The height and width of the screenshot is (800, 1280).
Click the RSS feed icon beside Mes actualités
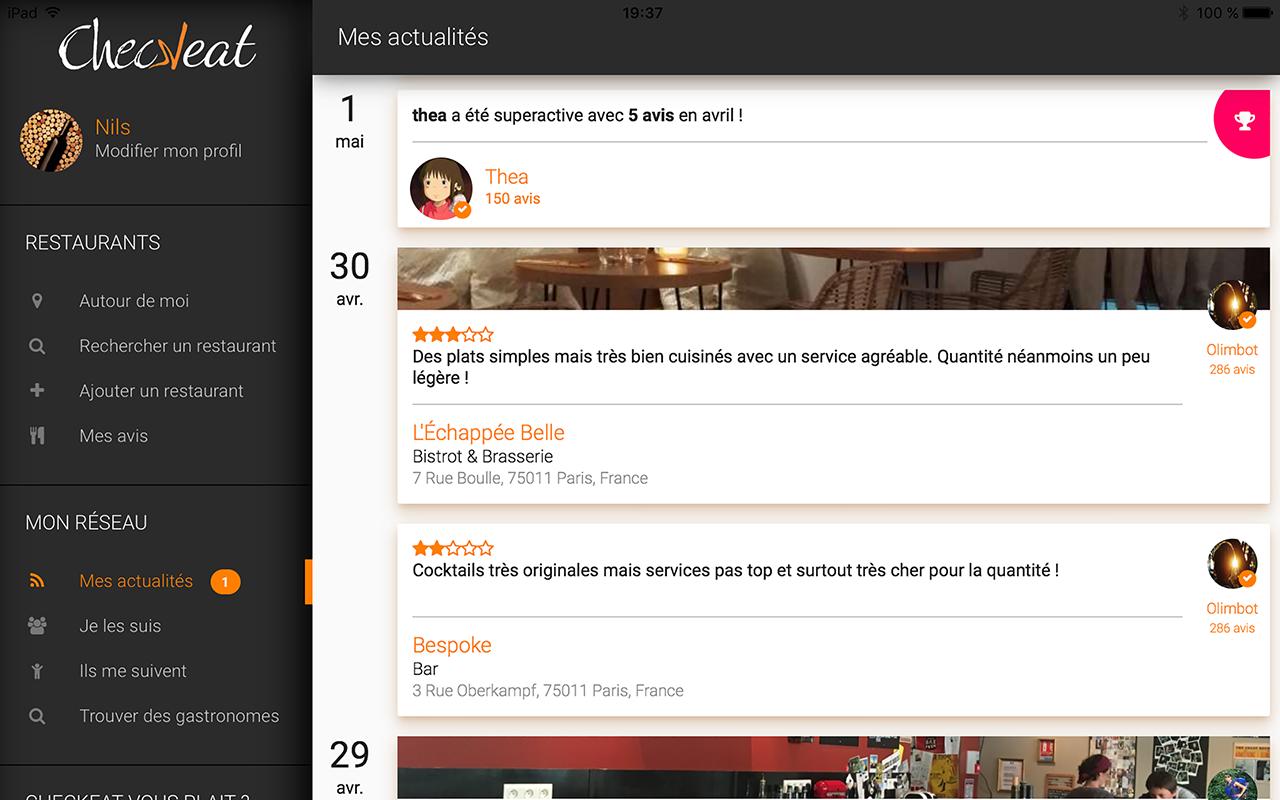pos(37,581)
